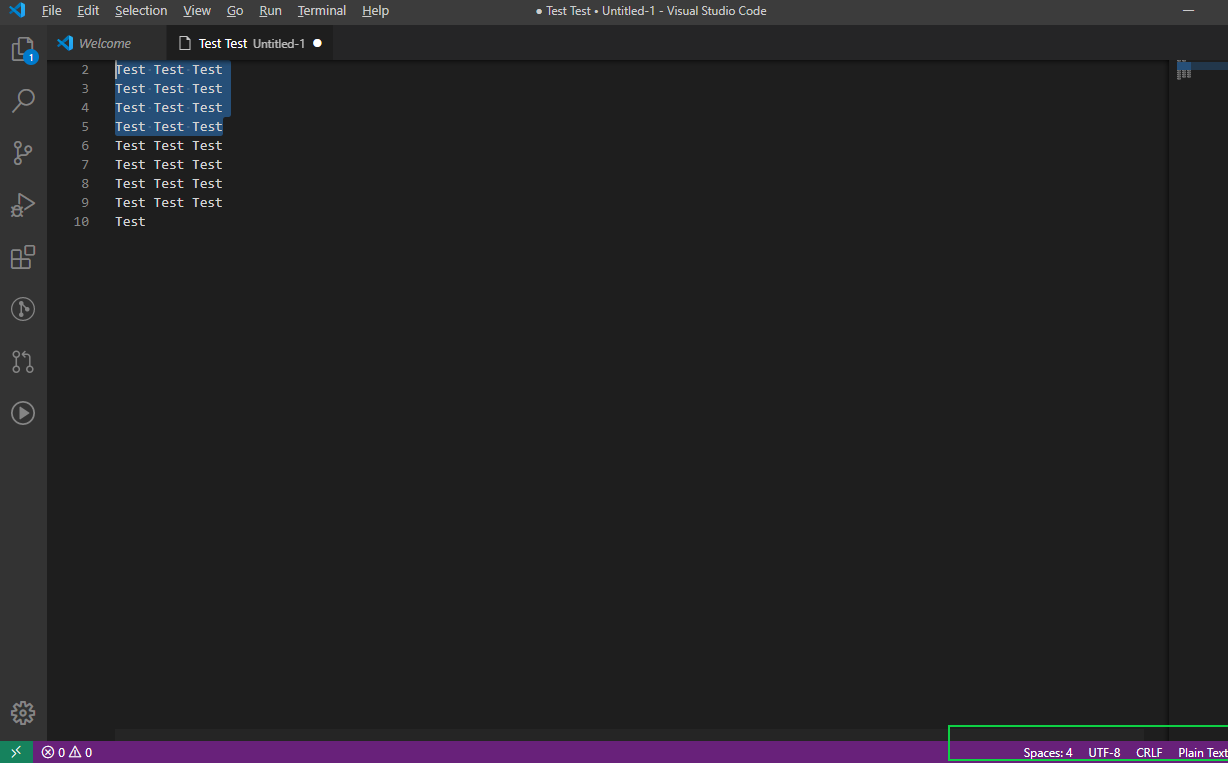Image resolution: width=1228 pixels, height=763 pixels.
Task: Open the Terminal menu
Action: 321,10
